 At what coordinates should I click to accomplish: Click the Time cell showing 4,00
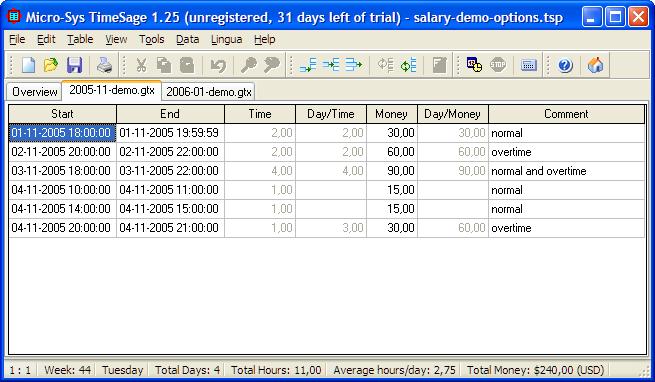click(x=260, y=171)
